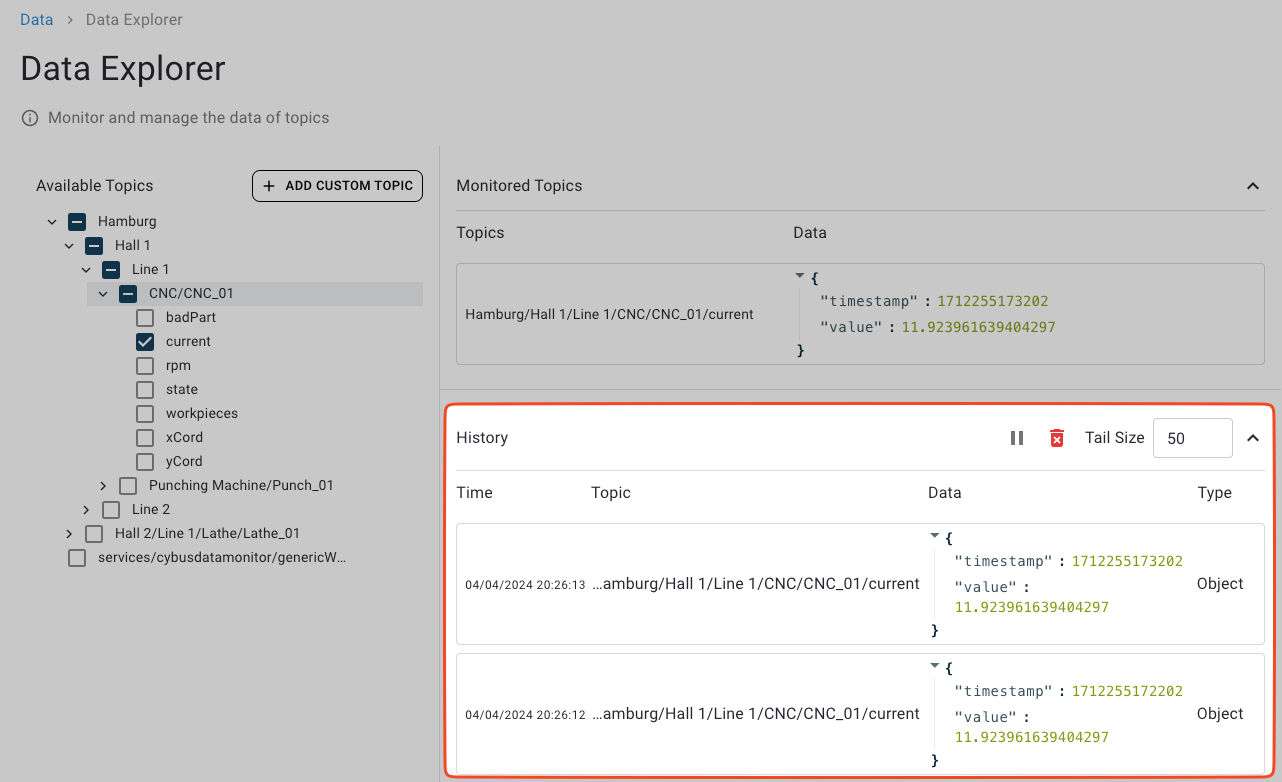Collapse the Hamburg topic tree node
The image size is (1282, 782).
point(52,221)
